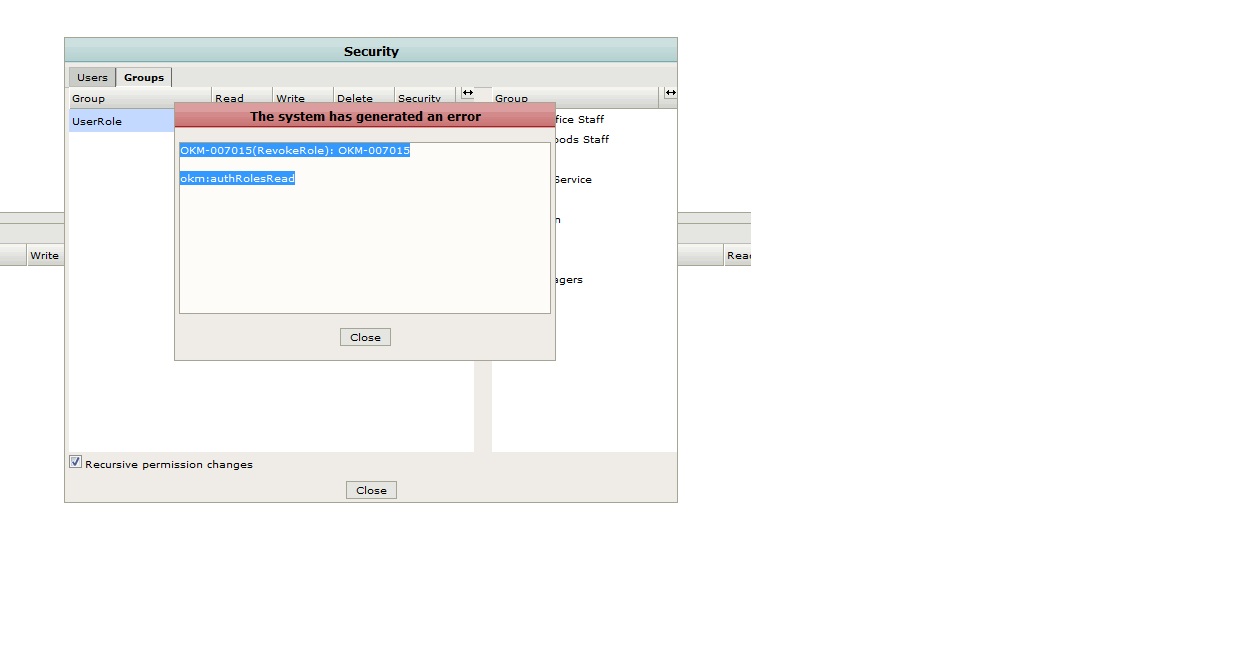Click the OKM-007015(RevokeRole) error message line
1249x670 pixels.
pyautogui.click(x=295, y=150)
